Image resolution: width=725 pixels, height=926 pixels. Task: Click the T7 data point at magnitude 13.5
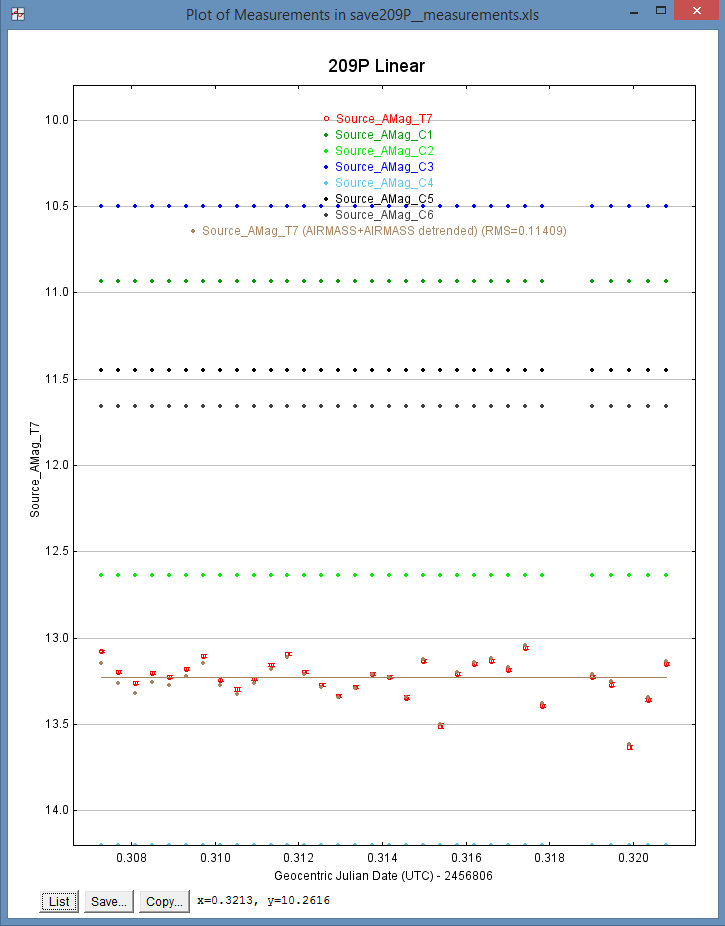(441, 726)
